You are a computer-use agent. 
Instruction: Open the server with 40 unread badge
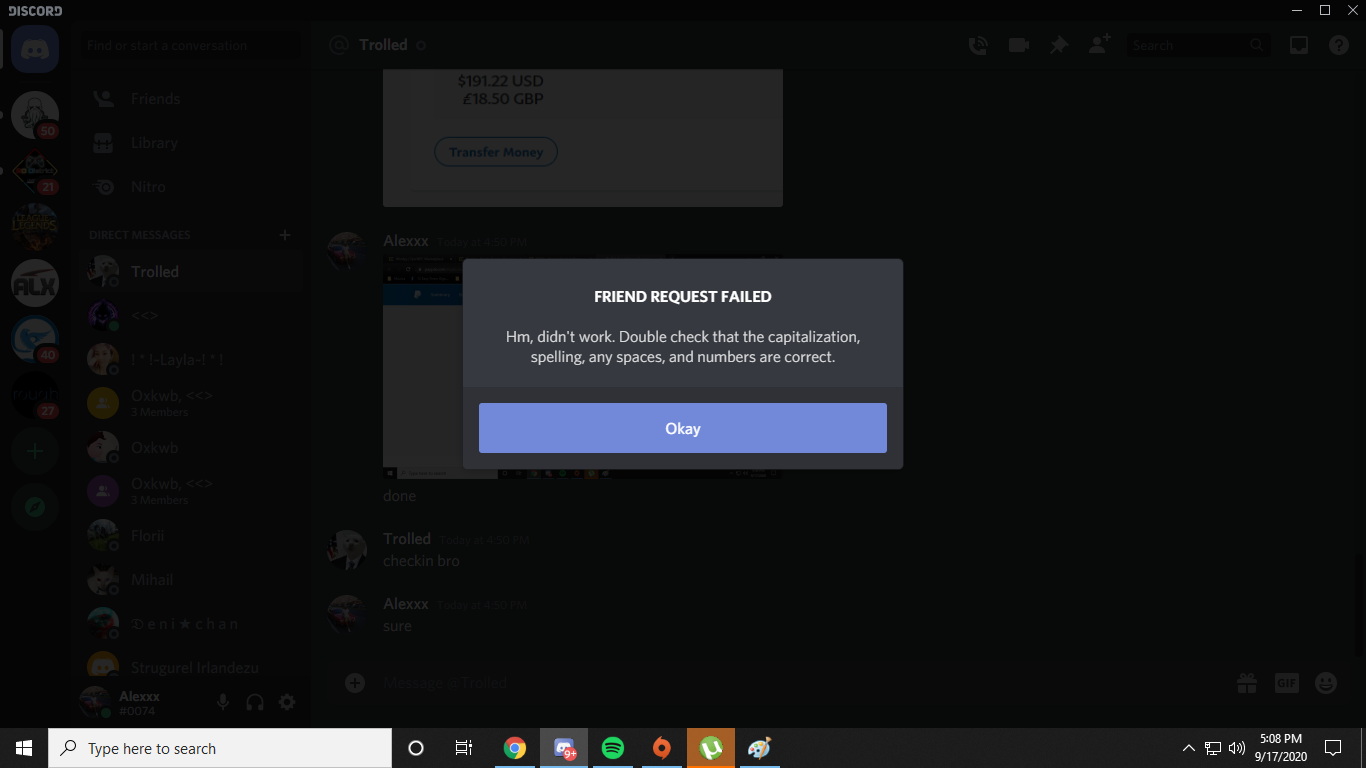(x=35, y=339)
